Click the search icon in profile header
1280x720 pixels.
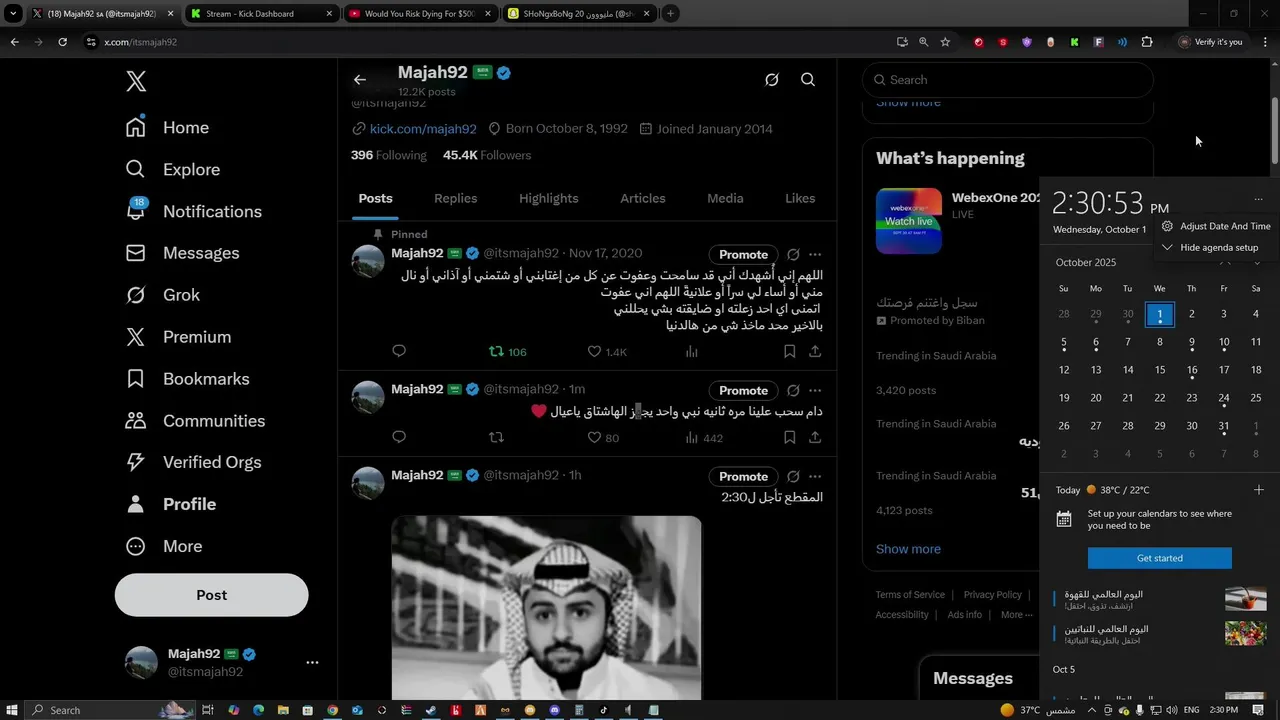[x=808, y=80]
